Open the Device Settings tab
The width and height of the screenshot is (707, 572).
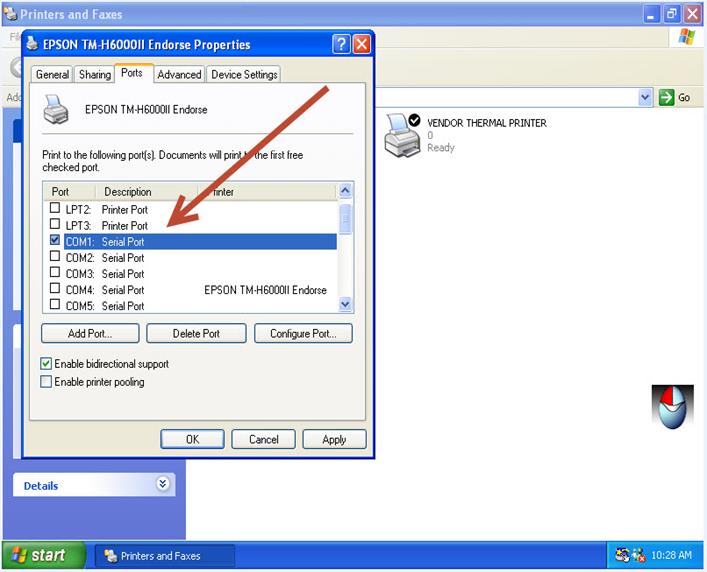click(244, 74)
